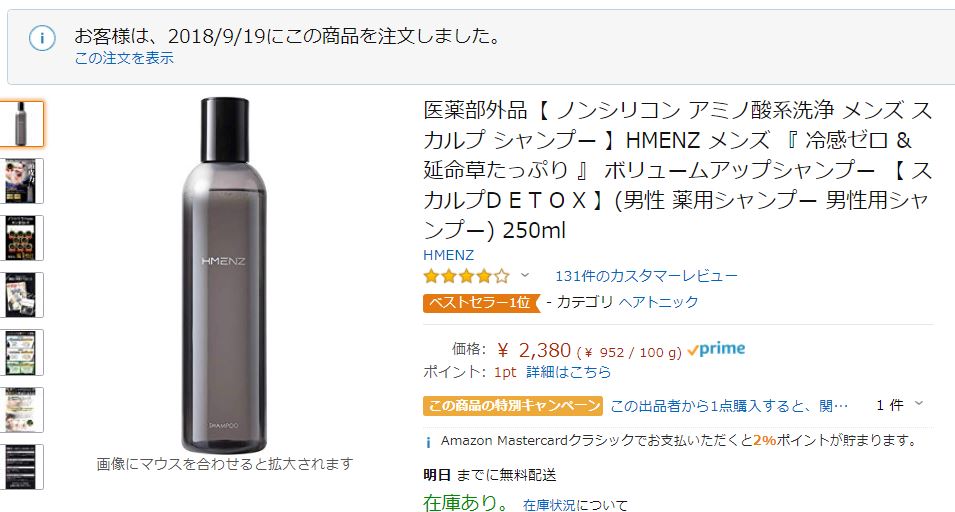
Task: Select the second product thumbnail
Action: click(x=21, y=181)
